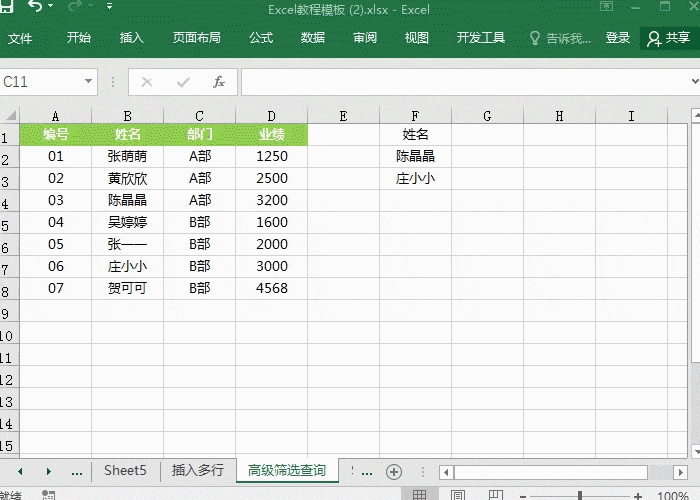Viewport: 700px width, 500px height.
Task: Expand the formula bar chevron
Action: pyautogui.click(x=695, y=81)
